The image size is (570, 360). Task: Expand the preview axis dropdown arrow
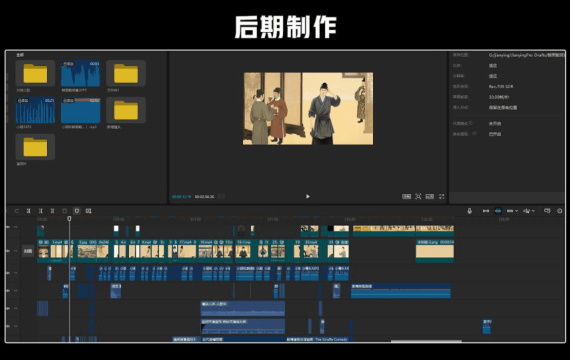pyautogui.click(x=533, y=211)
